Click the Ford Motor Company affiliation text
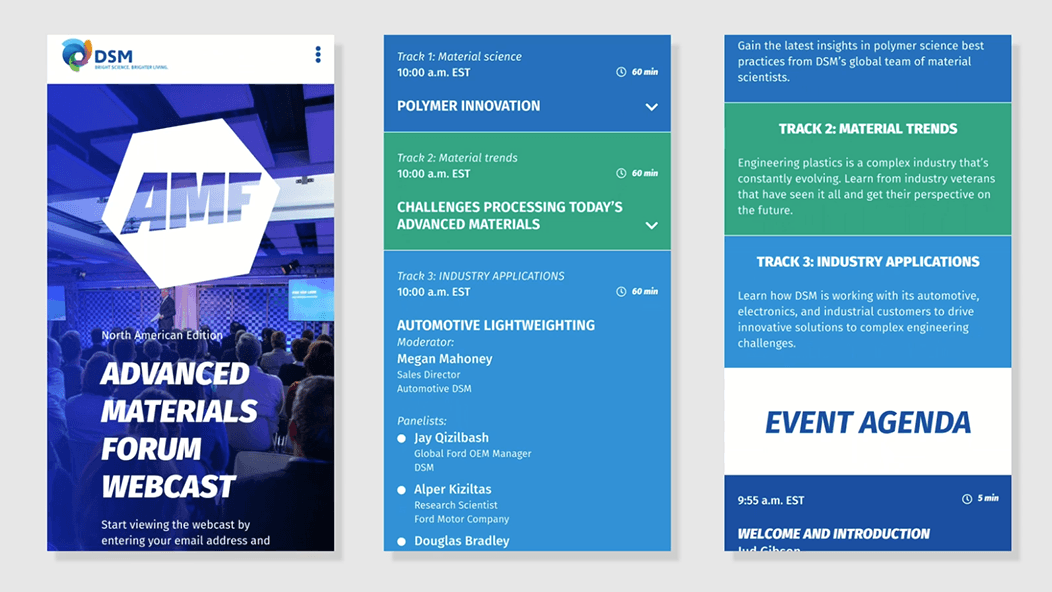The width and height of the screenshot is (1052, 592). coord(462,519)
